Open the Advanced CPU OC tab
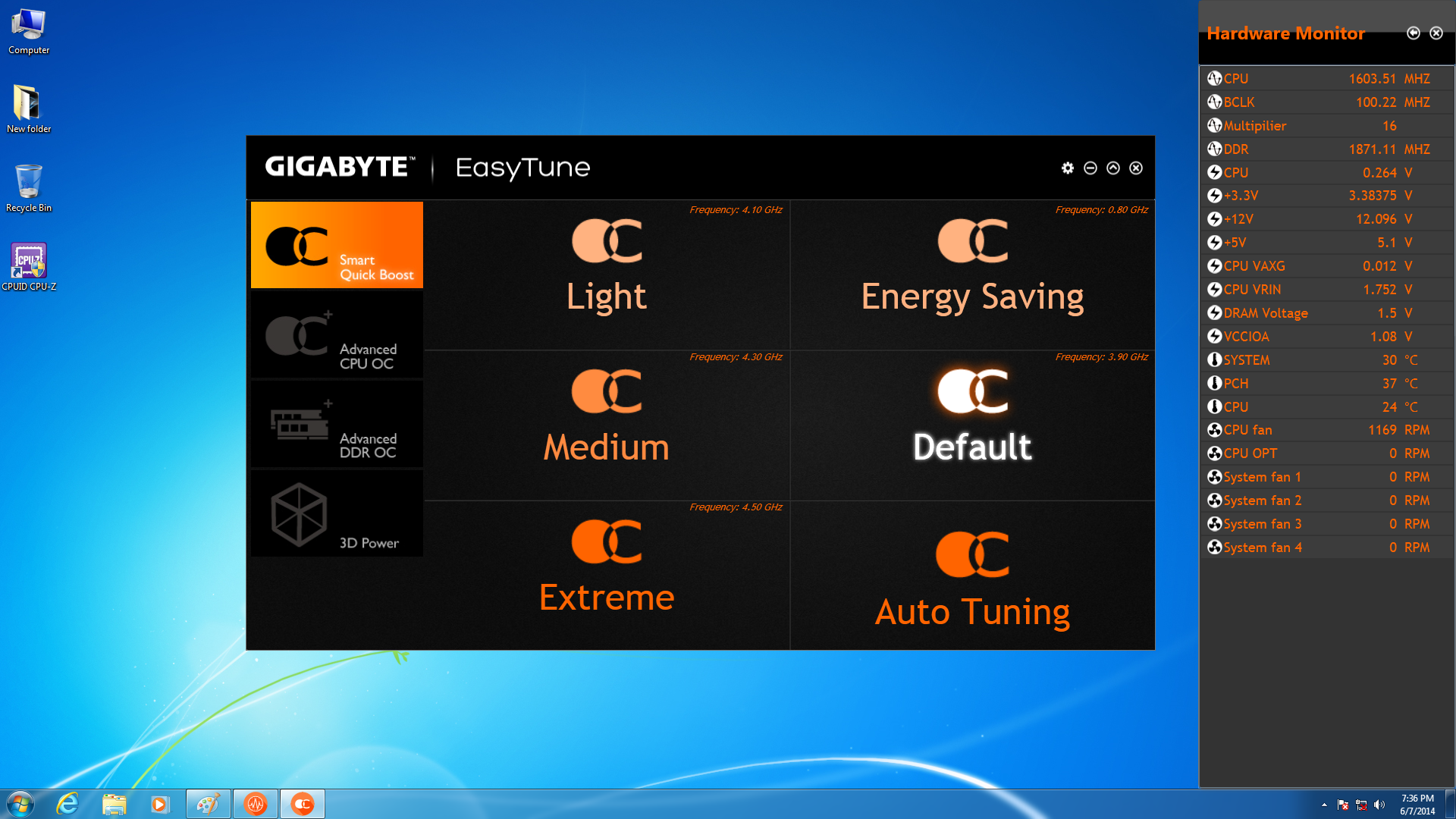Image resolution: width=1456 pixels, height=819 pixels. (x=337, y=334)
